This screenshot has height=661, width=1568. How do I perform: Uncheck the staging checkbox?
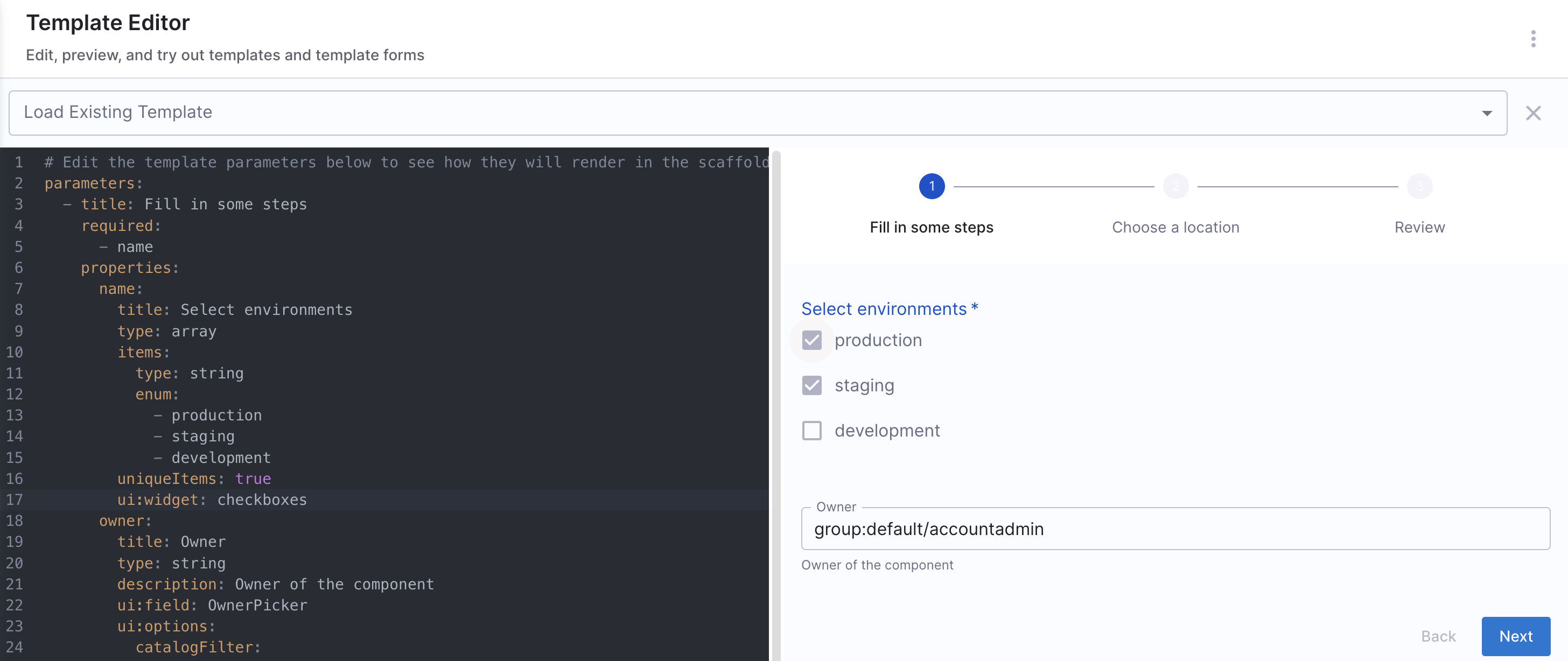click(811, 385)
